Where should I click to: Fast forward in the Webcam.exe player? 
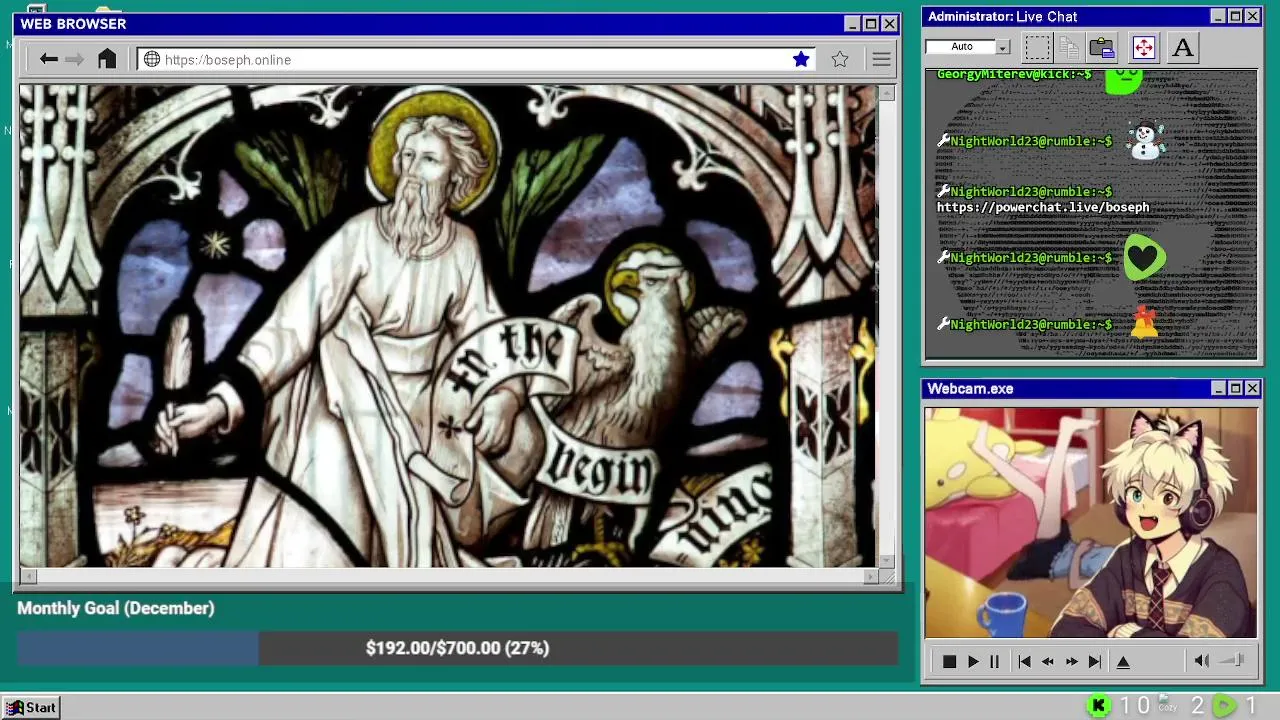click(x=1071, y=661)
